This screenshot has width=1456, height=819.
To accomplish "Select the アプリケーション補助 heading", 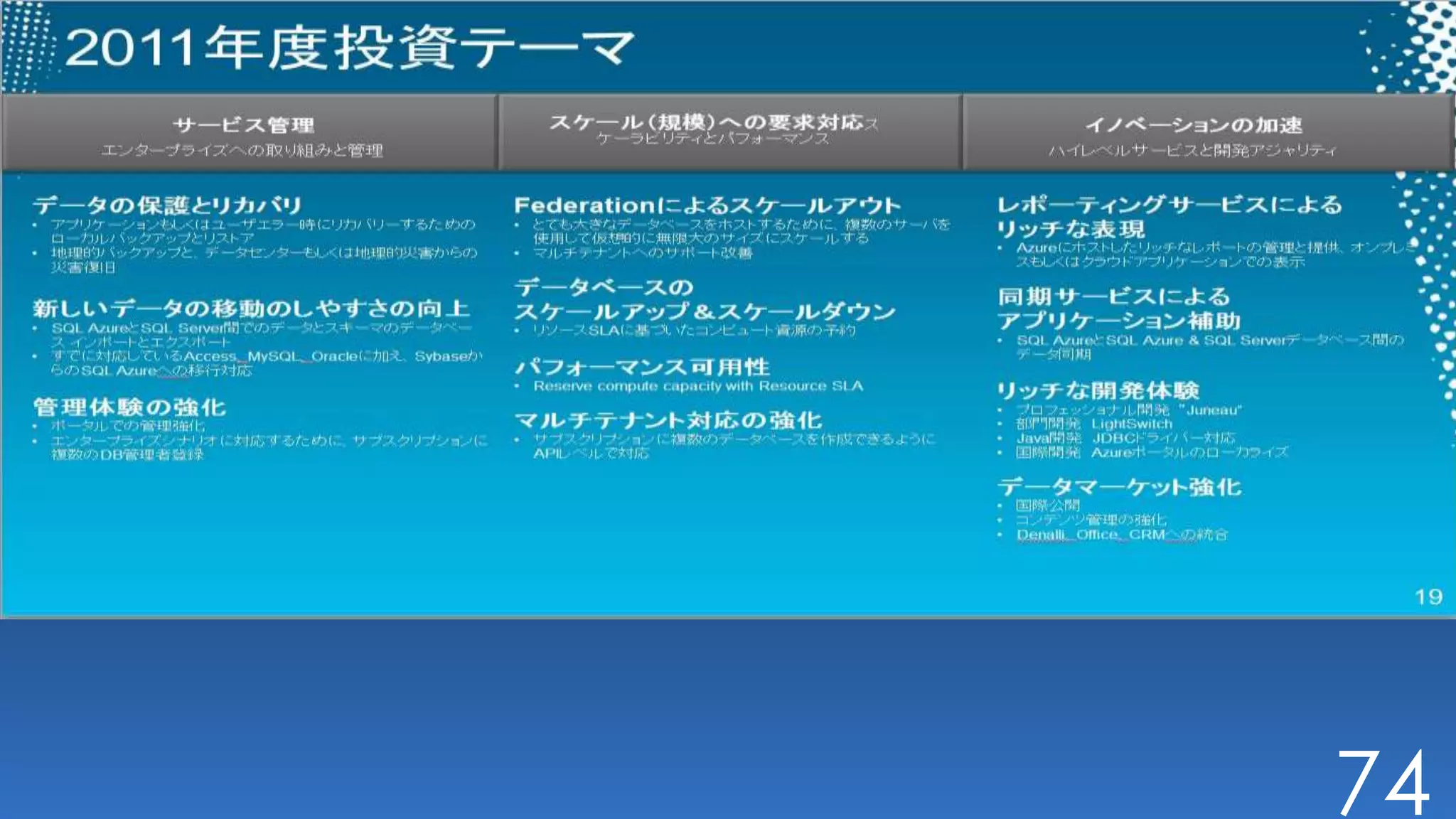I will [x=1118, y=321].
